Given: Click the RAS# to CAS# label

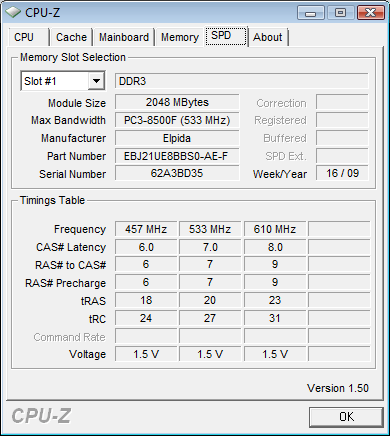Looking at the screenshot, I should tap(70, 265).
